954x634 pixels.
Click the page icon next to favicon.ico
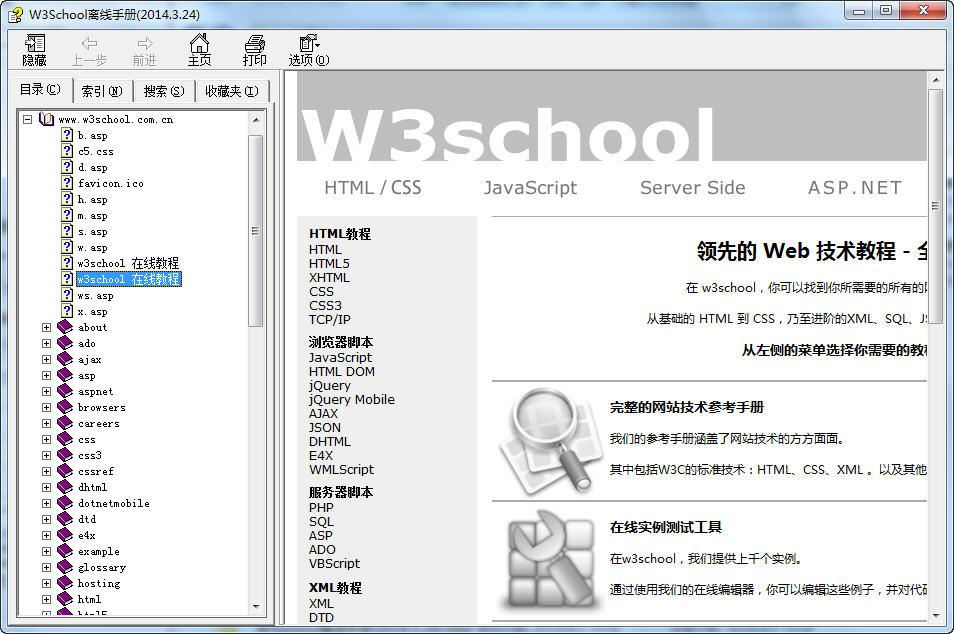[x=68, y=183]
